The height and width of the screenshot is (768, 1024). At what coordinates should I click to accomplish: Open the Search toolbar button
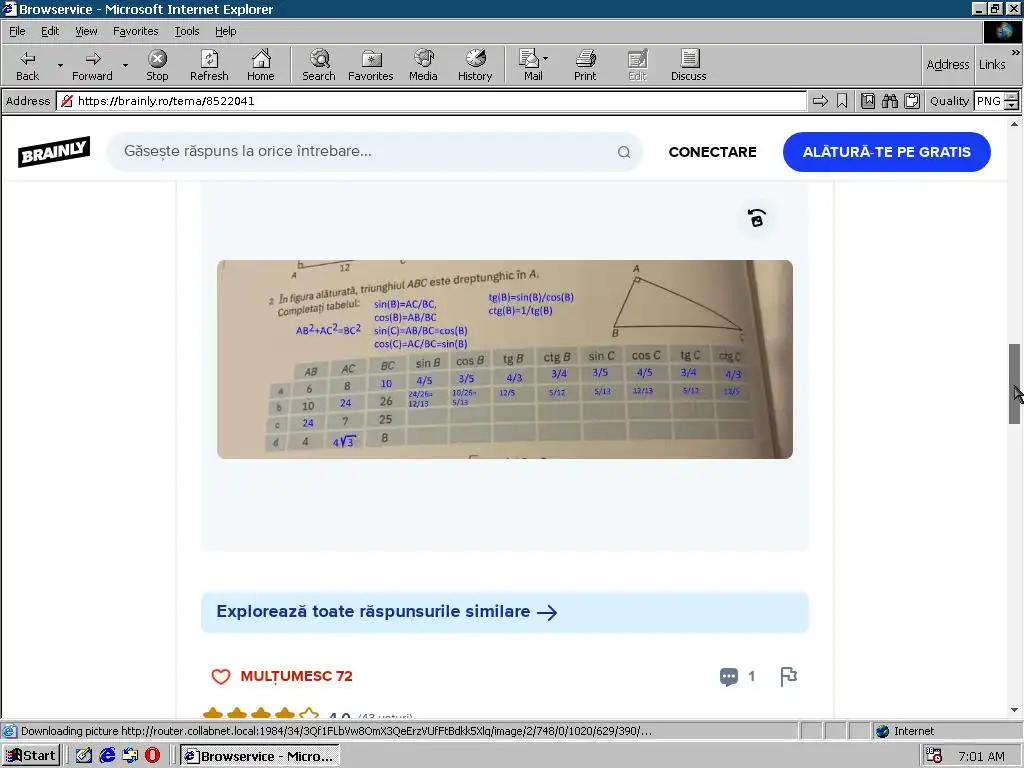(319, 65)
